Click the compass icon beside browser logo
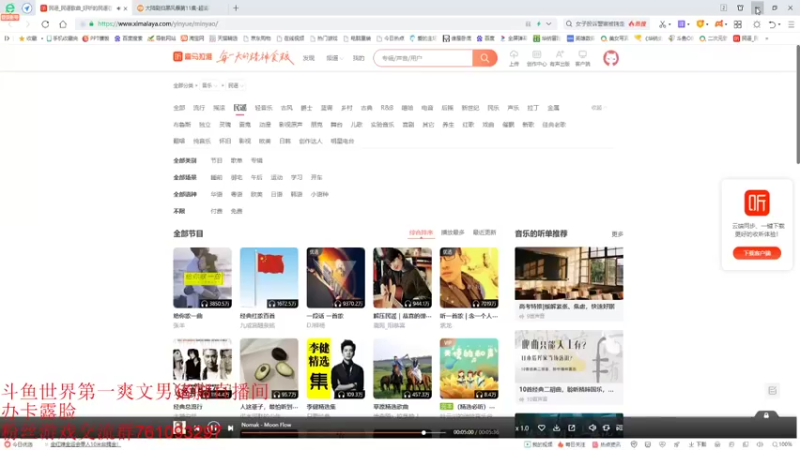The height and width of the screenshot is (450, 800). (x=27, y=8)
